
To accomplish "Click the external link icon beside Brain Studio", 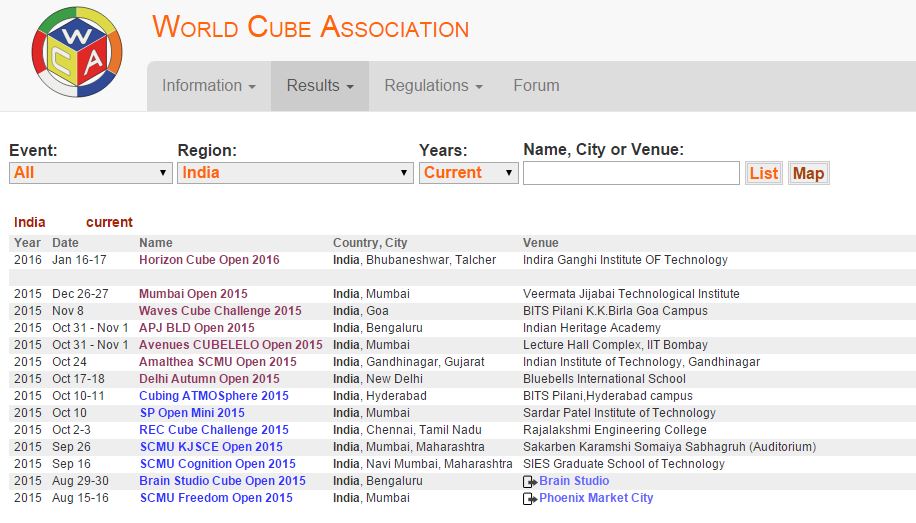I will tap(530, 482).
